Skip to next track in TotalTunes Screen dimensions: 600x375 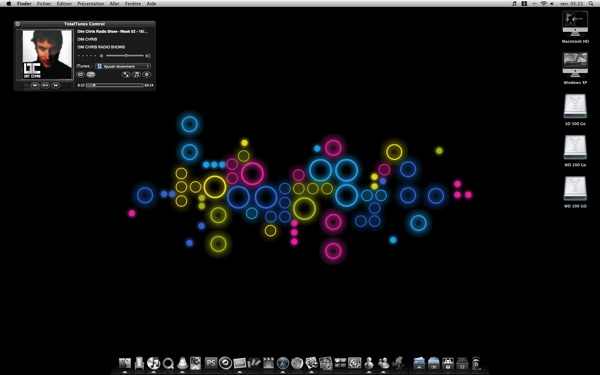[55, 85]
